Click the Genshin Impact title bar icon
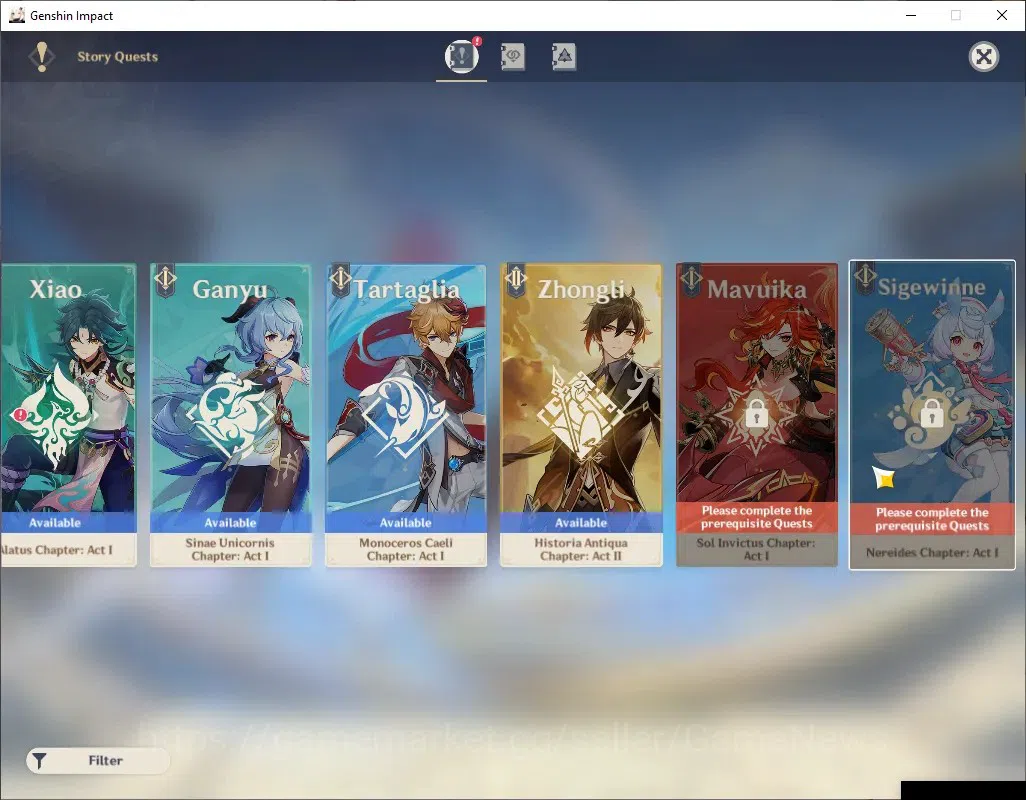Viewport: 1026px width, 800px height. pyautogui.click(x=17, y=15)
